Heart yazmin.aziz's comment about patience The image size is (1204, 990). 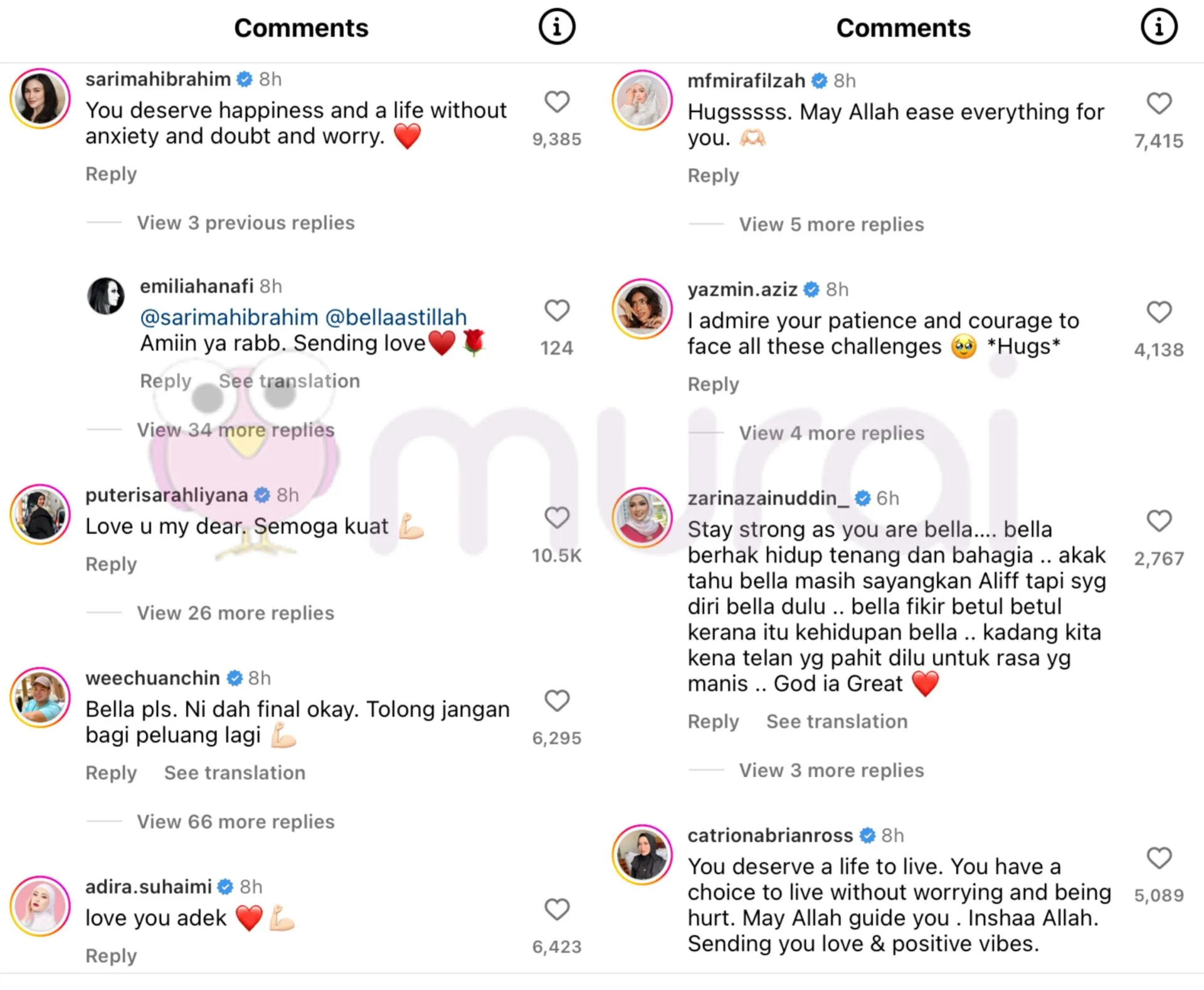[x=1158, y=312]
